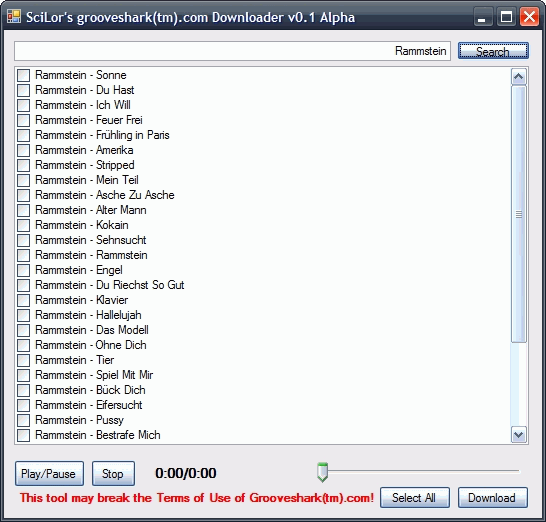The image size is (546, 522).
Task: Check the Rammstein - Bück Dich checkbox
Action: point(23,390)
